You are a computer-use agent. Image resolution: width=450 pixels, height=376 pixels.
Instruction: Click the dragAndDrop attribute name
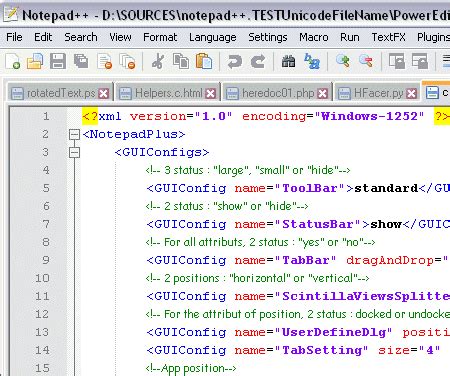(390, 260)
